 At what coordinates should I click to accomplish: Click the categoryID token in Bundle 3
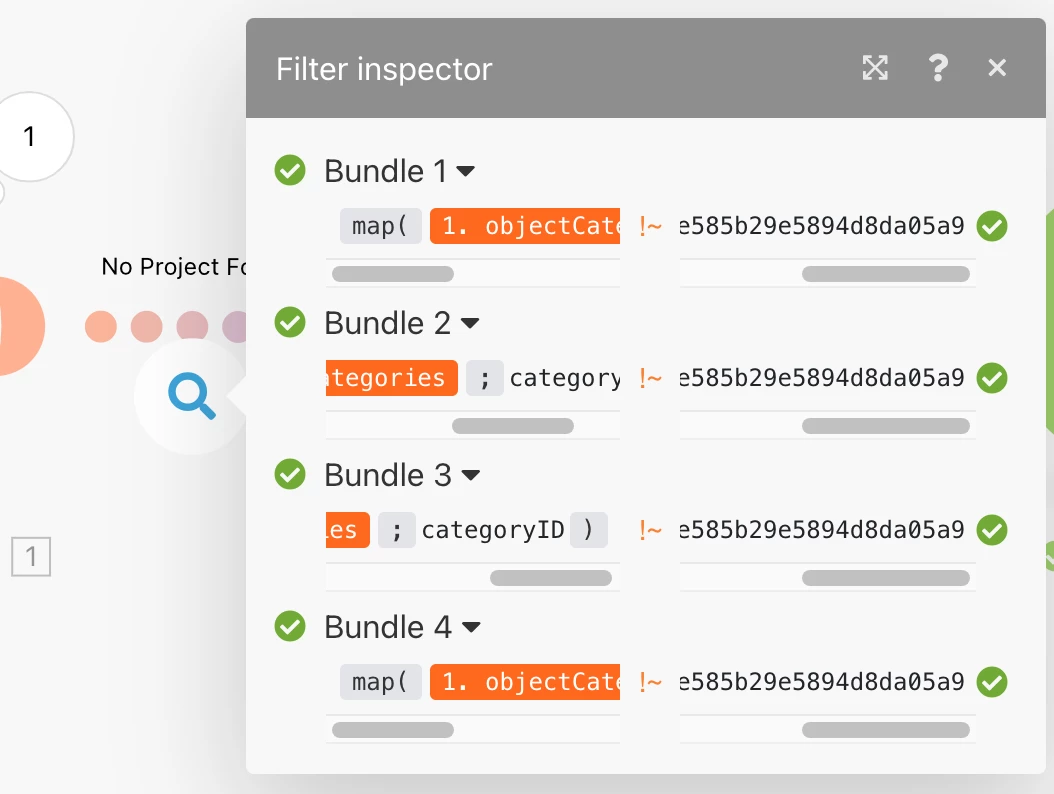pyautogui.click(x=493, y=530)
